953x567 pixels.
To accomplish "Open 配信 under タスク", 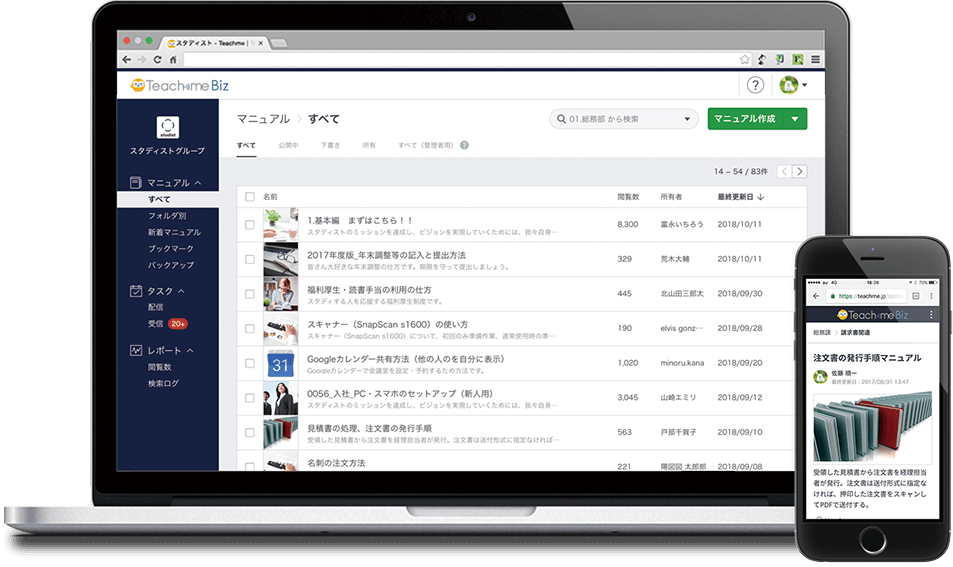I will (155, 308).
